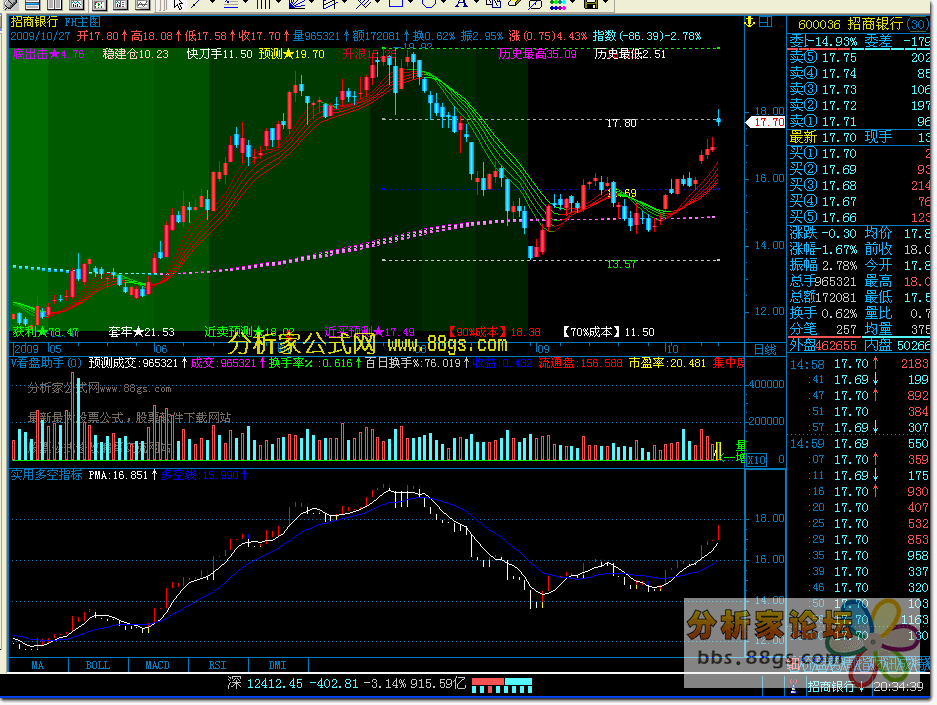
Task: Click the 最新 17.70 latest price row
Action: (860, 137)
